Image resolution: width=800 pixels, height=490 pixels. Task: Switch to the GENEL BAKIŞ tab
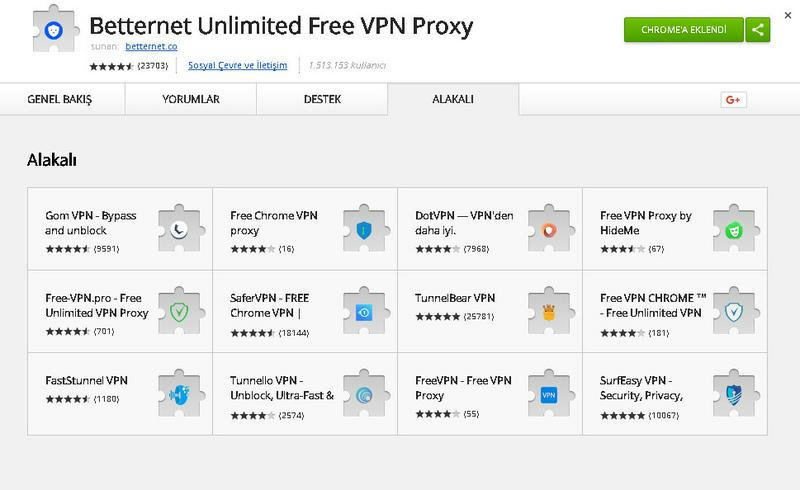point(60,99)
